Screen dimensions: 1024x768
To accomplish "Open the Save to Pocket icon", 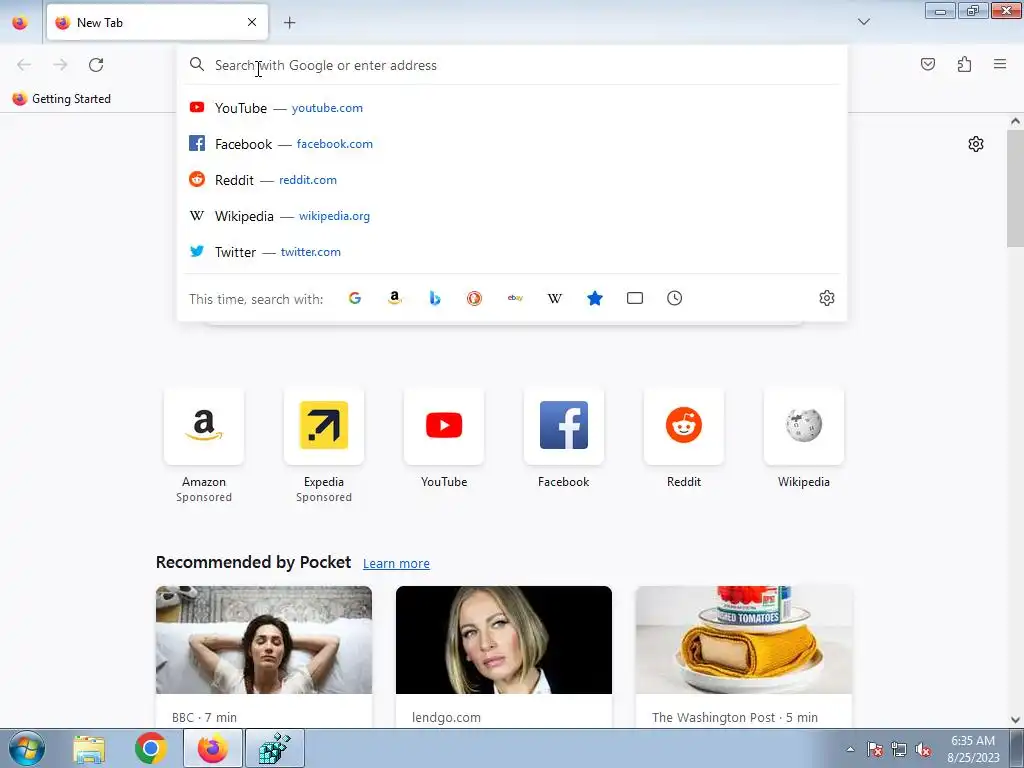I will pos(927,64).
